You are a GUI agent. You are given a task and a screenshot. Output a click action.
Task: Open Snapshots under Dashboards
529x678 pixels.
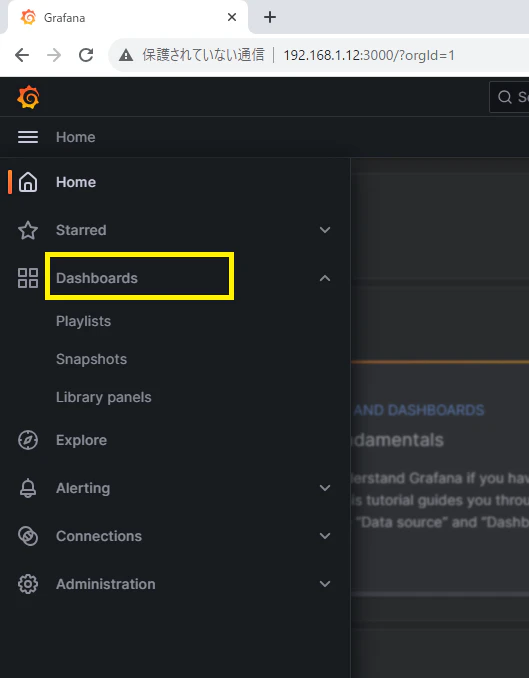click(91, 359)
